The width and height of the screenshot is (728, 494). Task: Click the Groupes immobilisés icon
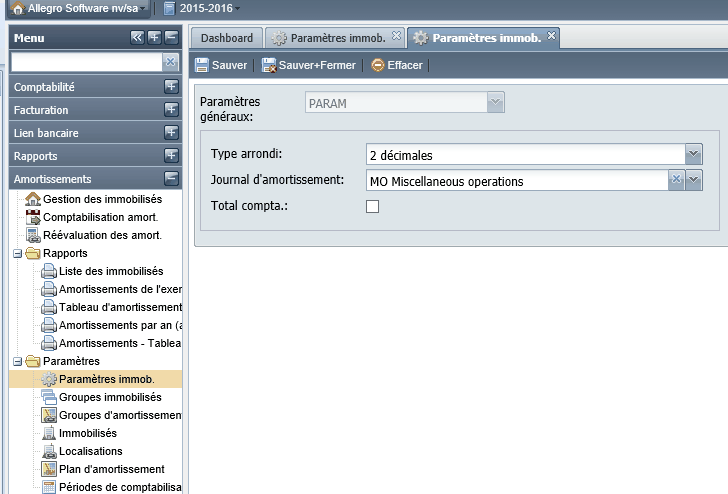[49, 397]
